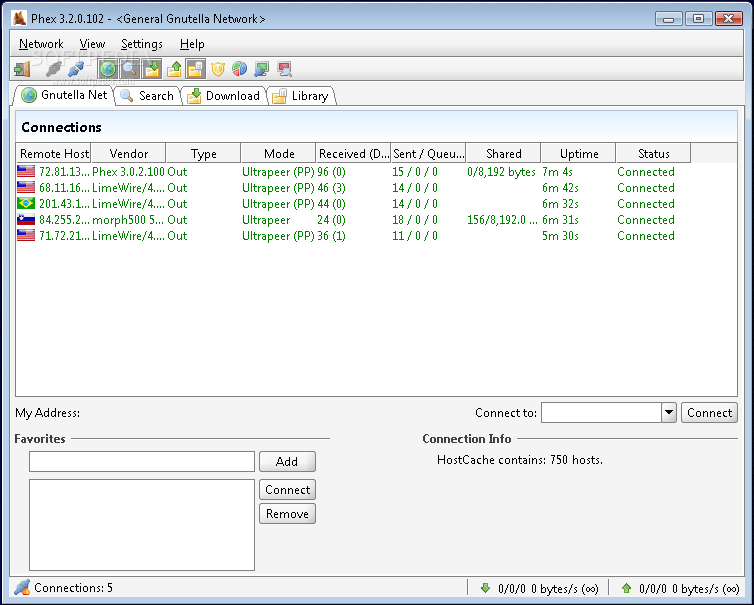Click the connections plug icon in status bar
Viewport: 754px width, 605px height.
point(22,587)
